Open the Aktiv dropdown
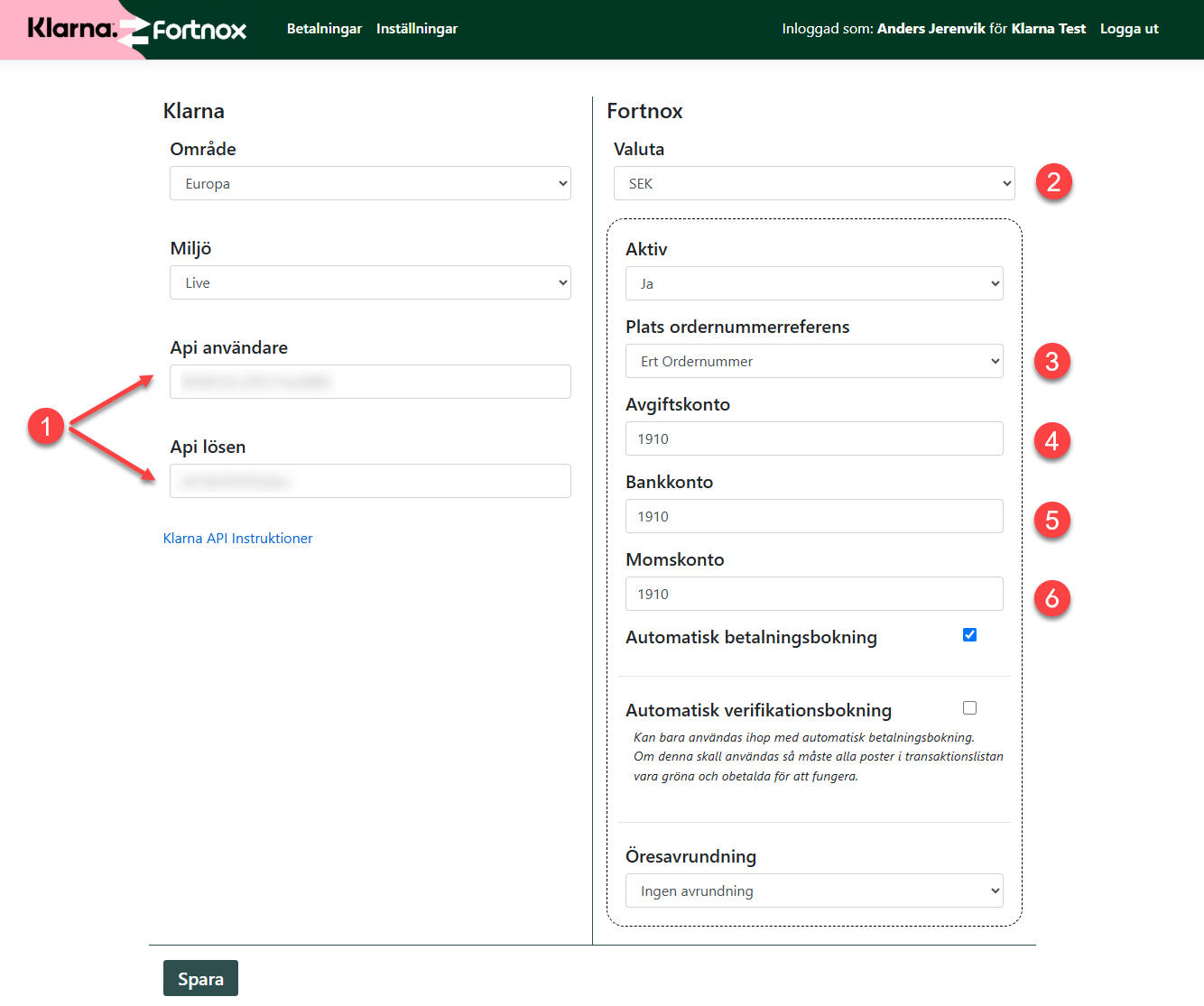Screen dimensions: 1204x1006 coord(814,283)
